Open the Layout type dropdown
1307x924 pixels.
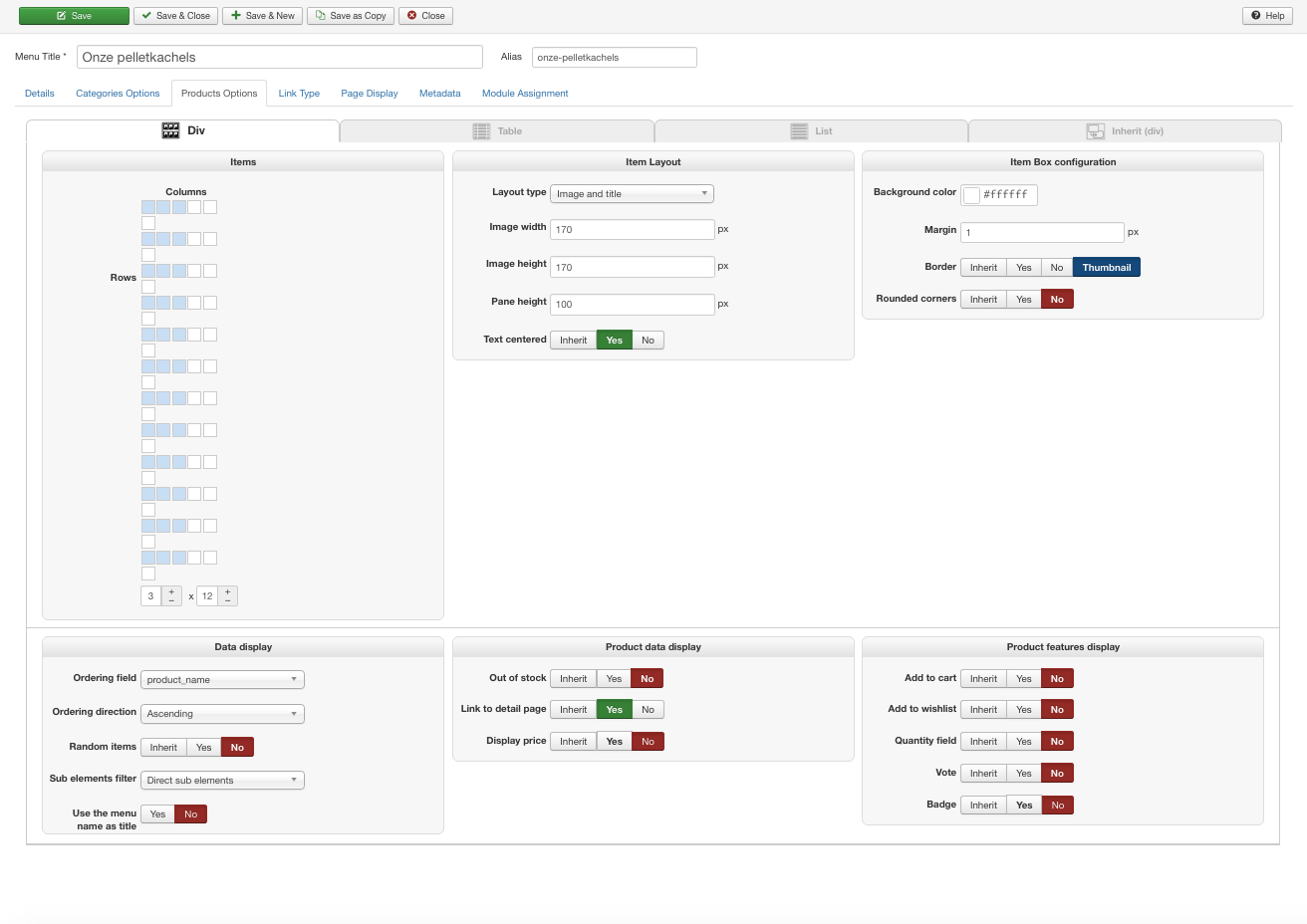(632, 194)
